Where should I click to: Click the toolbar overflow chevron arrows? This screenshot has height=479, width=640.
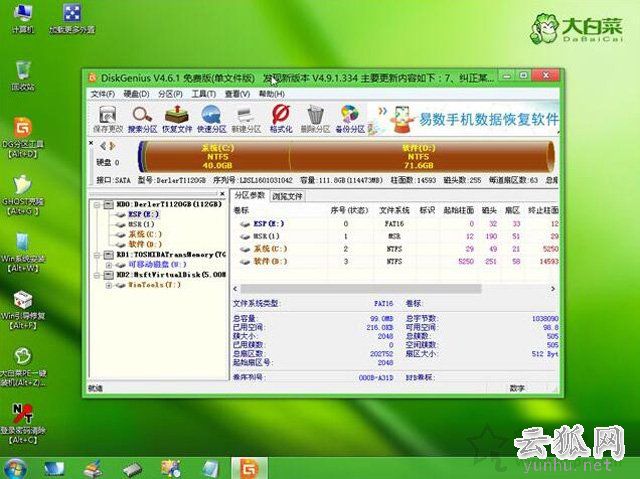click(x=382, y=111)
